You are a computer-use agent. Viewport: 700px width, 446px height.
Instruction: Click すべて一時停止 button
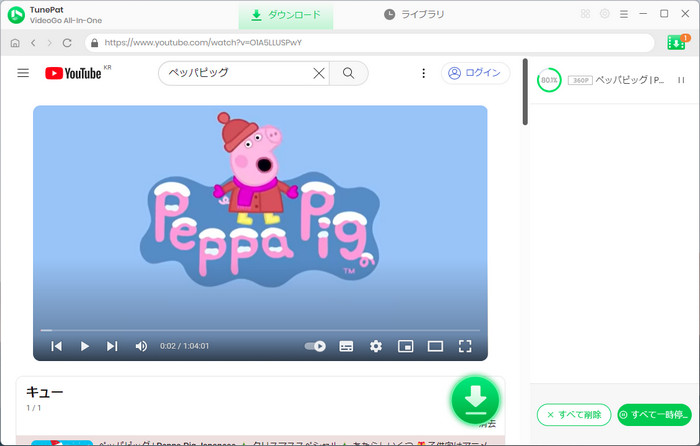[654, 415]
